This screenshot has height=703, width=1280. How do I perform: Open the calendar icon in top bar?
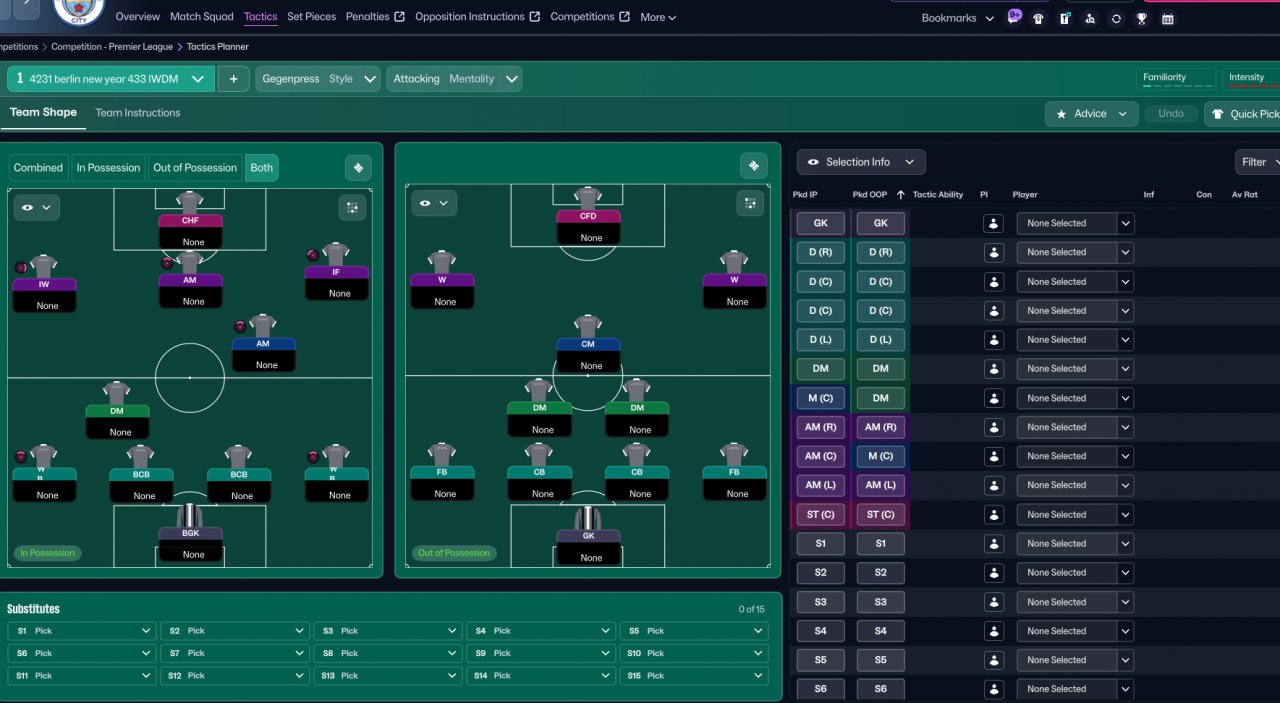pyautogui.click(x=1167, y=18)
